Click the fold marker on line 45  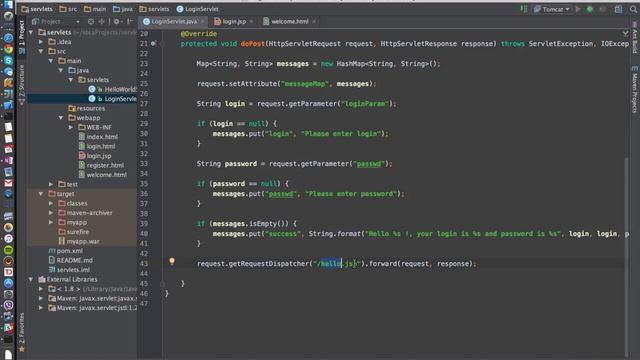point(163,284)
